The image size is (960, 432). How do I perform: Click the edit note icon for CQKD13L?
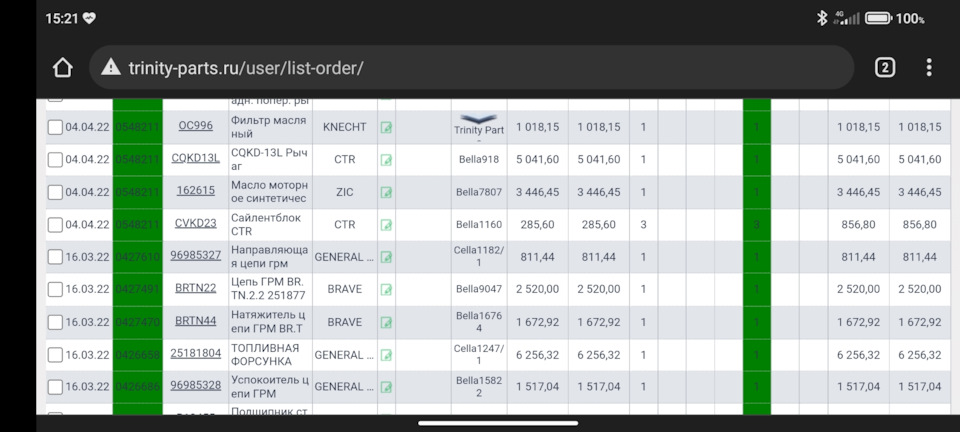(386, 159)
